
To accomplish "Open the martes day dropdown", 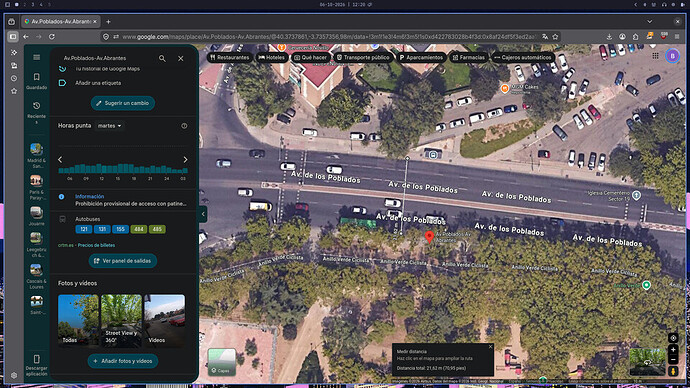I will [x=109, y=126].
